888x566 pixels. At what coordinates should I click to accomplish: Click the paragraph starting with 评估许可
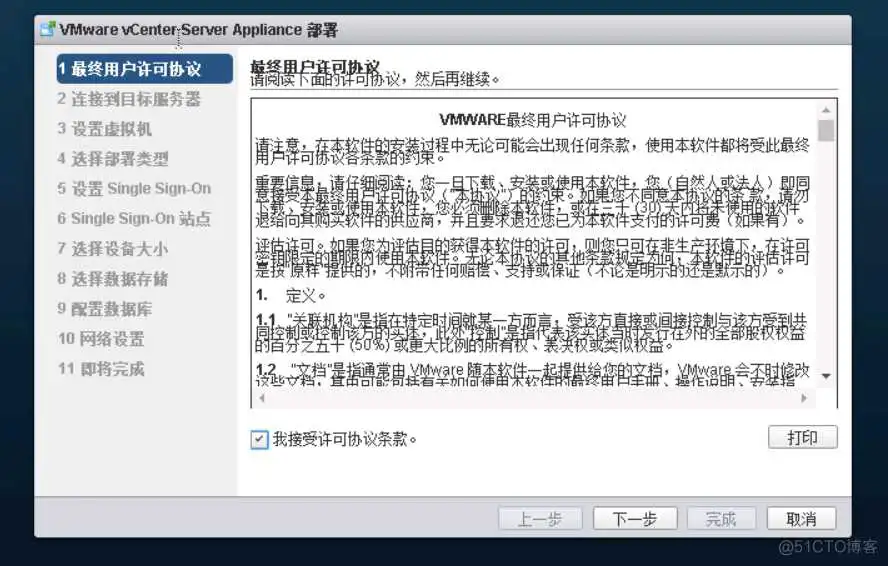coord(532,258)
